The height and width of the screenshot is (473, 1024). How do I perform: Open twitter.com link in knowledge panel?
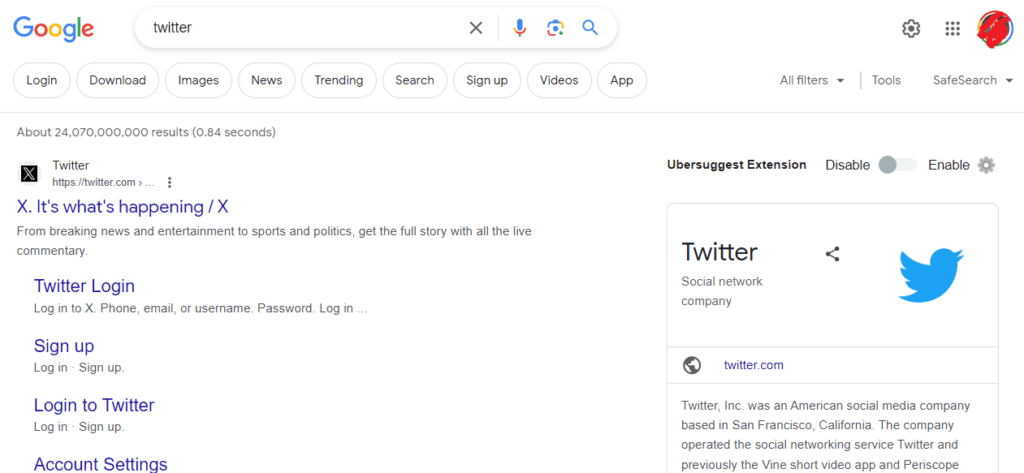pos(754,365)
